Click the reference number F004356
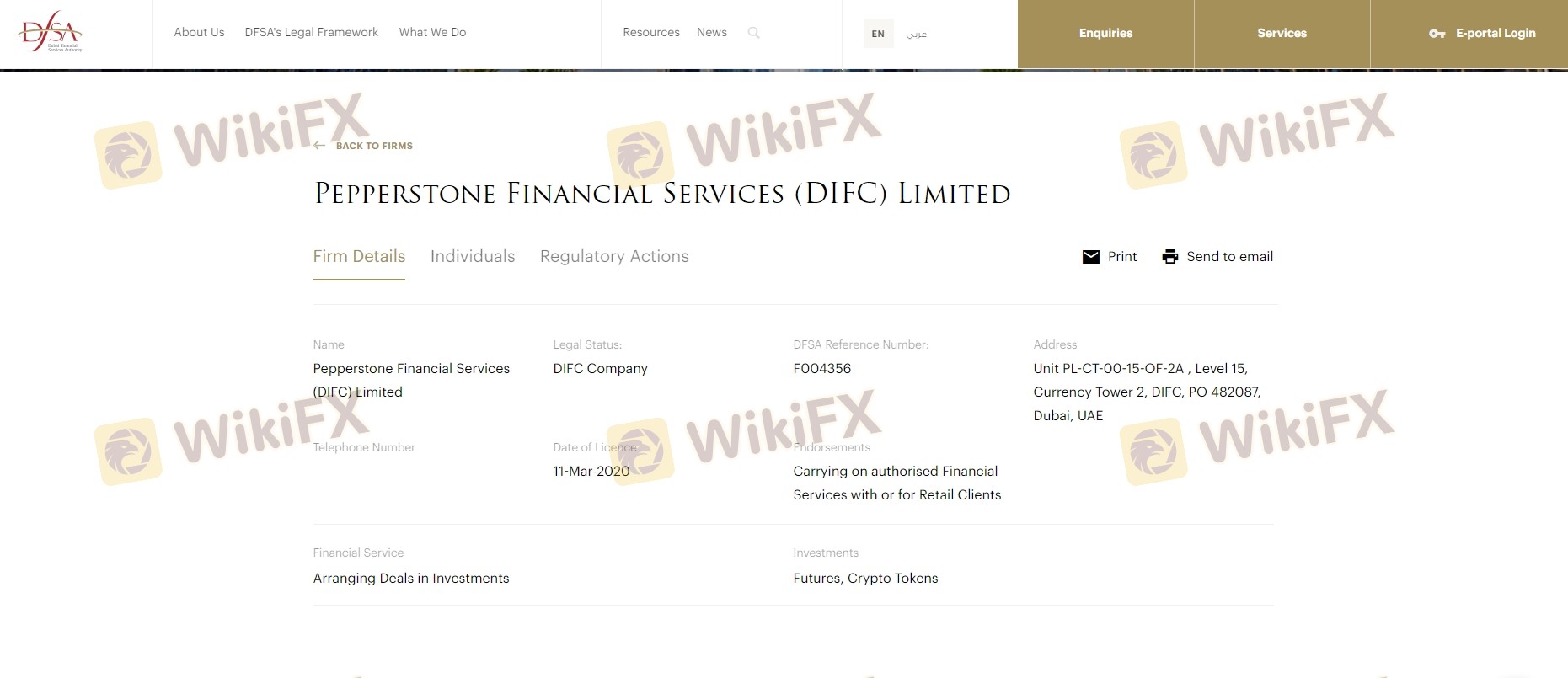1568x678 pixels. click(x=822, y=369)
